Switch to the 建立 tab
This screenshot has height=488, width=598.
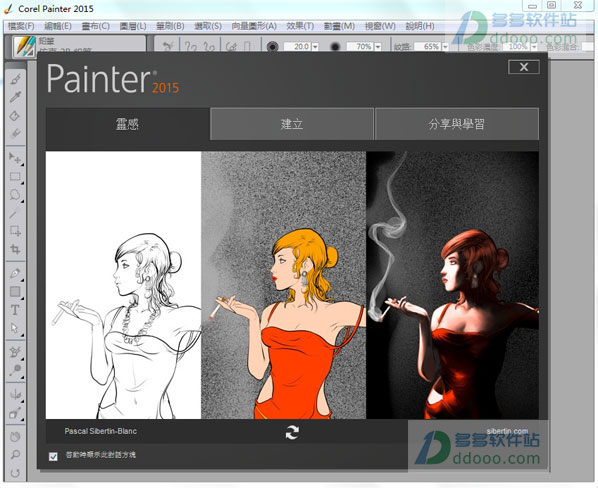292,124
